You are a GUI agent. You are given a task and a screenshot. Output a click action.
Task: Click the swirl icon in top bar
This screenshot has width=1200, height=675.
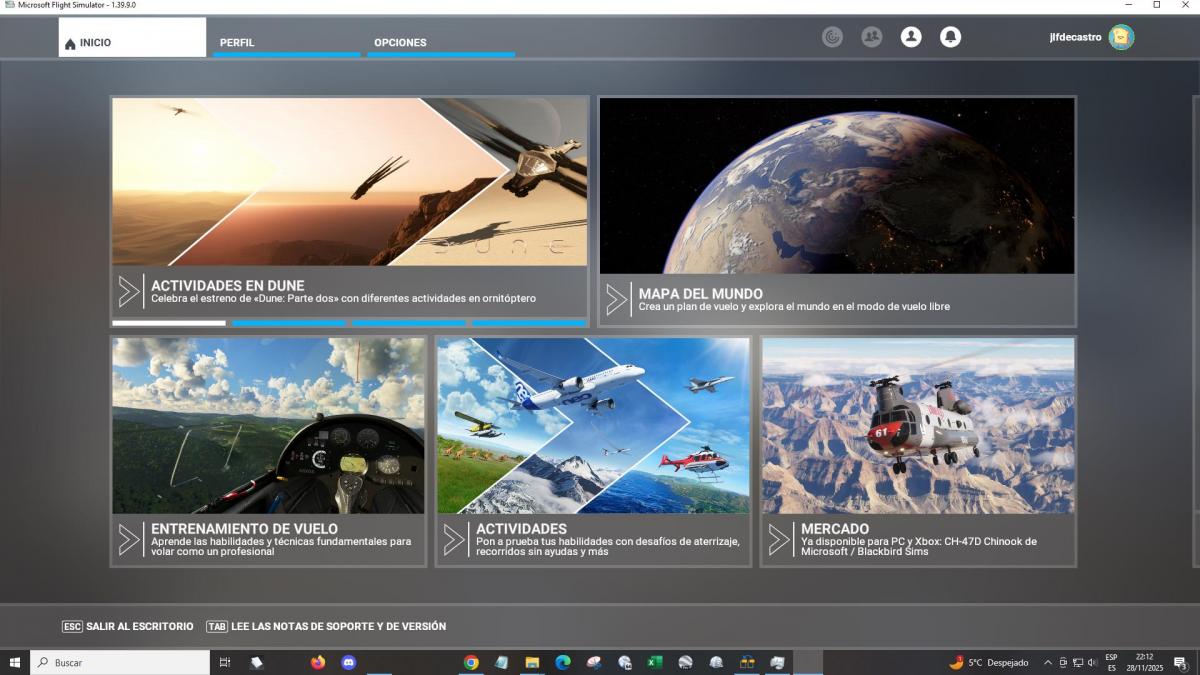click(832, 37)
